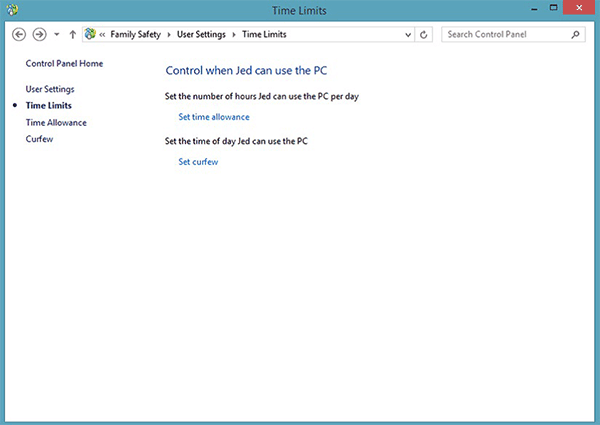Open the Set curfew link

tap(198, 161)
